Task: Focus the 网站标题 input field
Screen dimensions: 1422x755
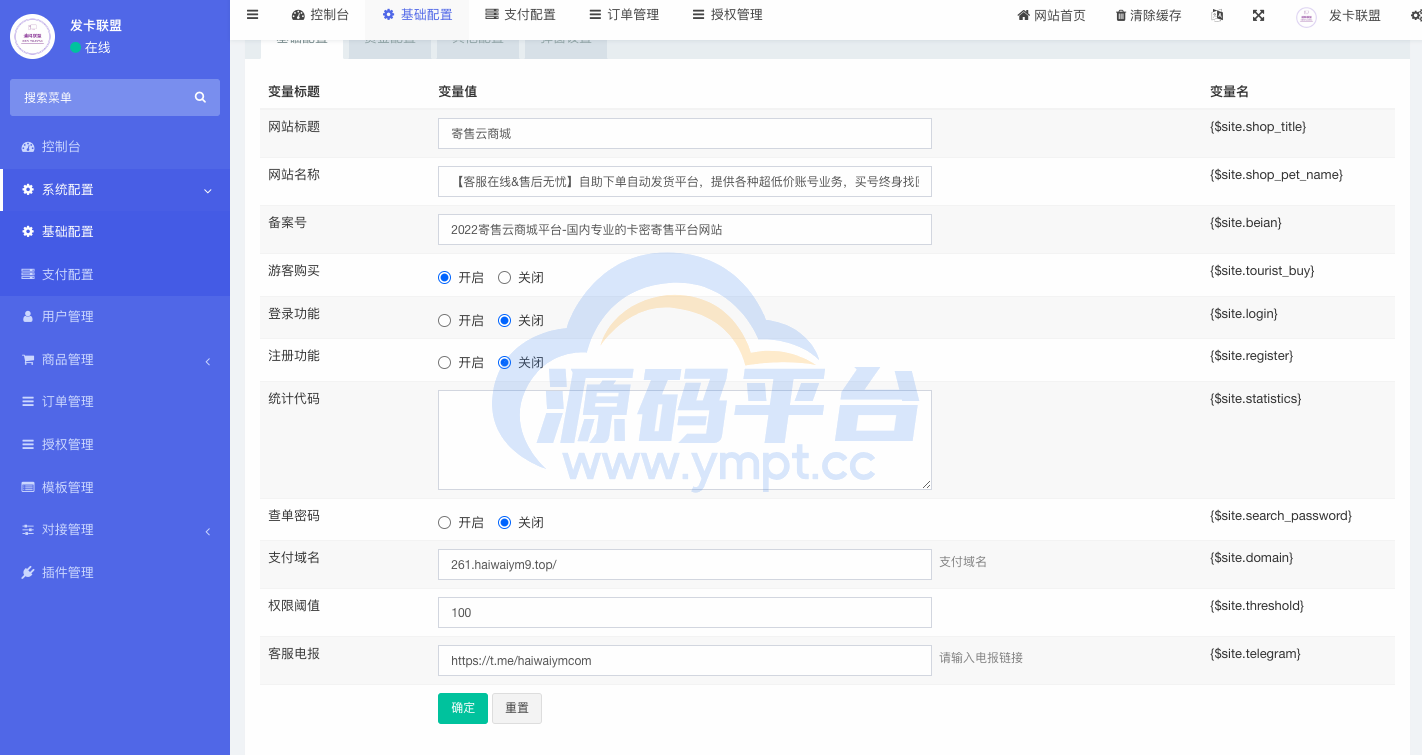Action: pos(685,133)
